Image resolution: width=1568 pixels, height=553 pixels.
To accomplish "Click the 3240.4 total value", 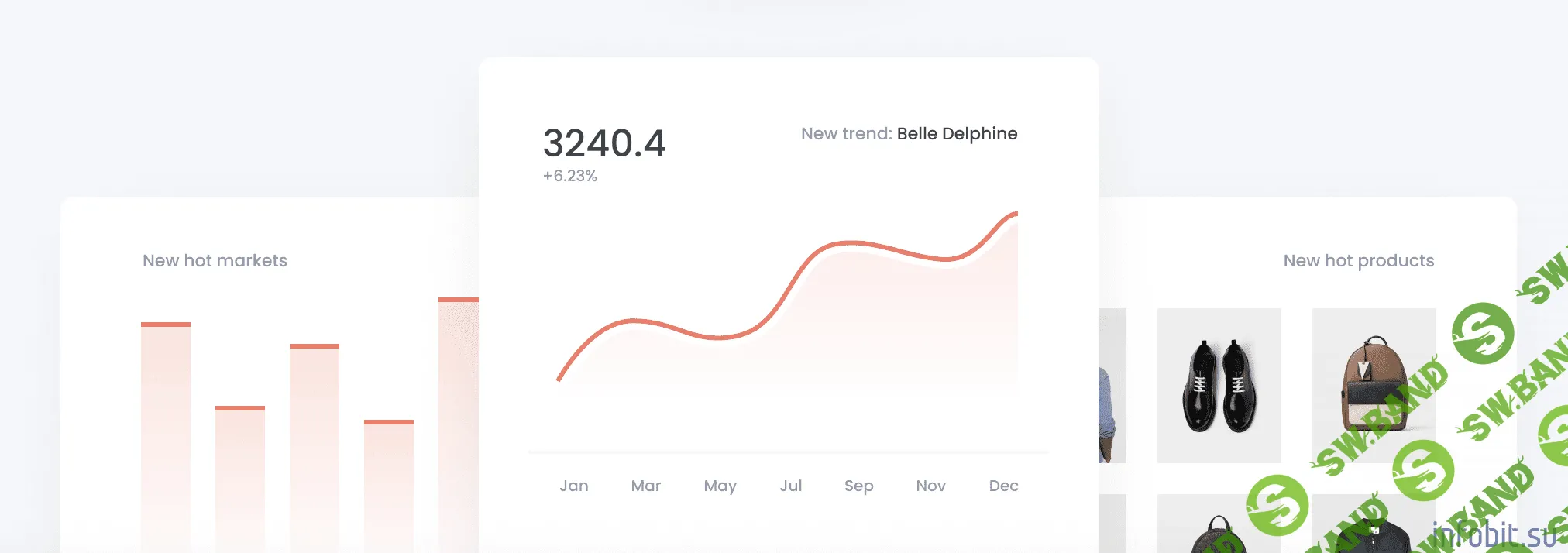I will click(x=604, y=143).
